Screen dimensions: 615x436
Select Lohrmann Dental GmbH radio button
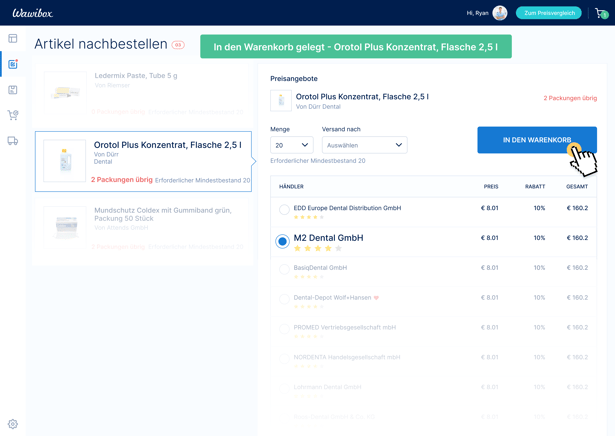tap(284, 389)
